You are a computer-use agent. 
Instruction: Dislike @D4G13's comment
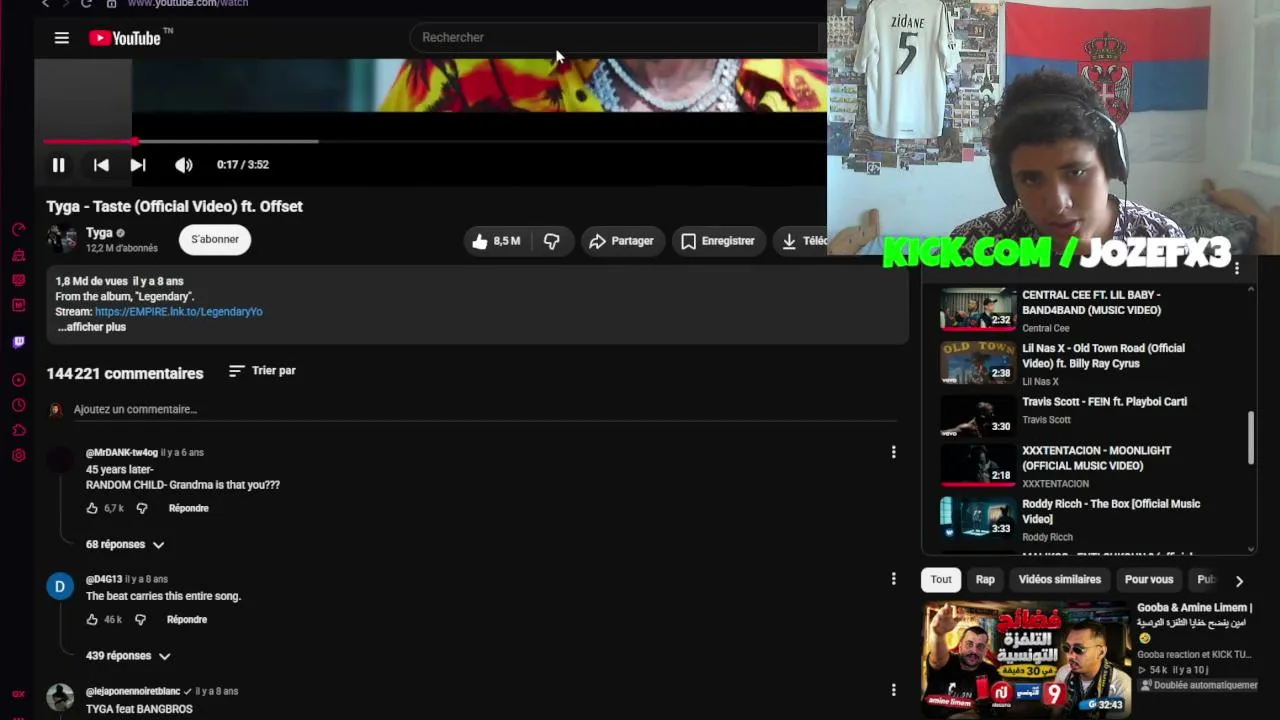140,620
